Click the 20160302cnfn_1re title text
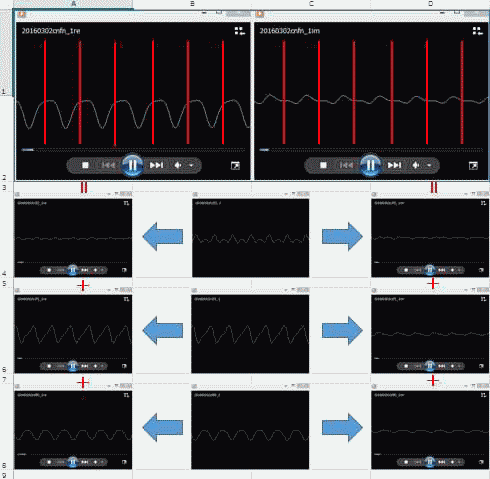This screenshot has width=490, height=479. [x=51, y=31]
